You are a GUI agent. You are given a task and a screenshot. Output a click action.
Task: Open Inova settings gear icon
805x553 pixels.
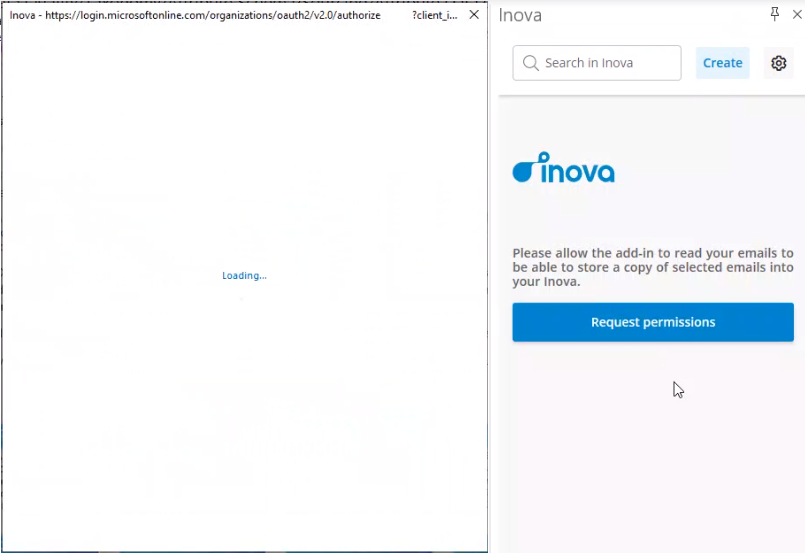pyautogui.click(x=778, y=63)
